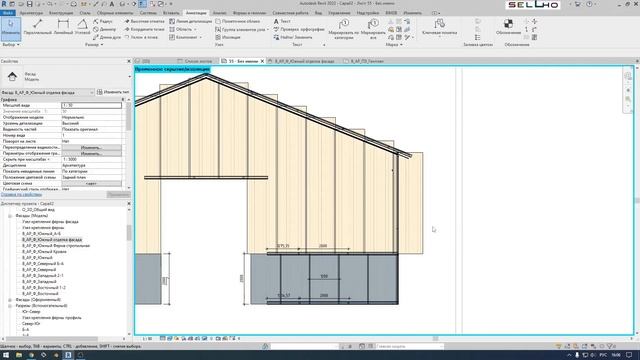Click Ключевая пометка keynote tool
Screen dimensions: 640x360
coord(439,27)
